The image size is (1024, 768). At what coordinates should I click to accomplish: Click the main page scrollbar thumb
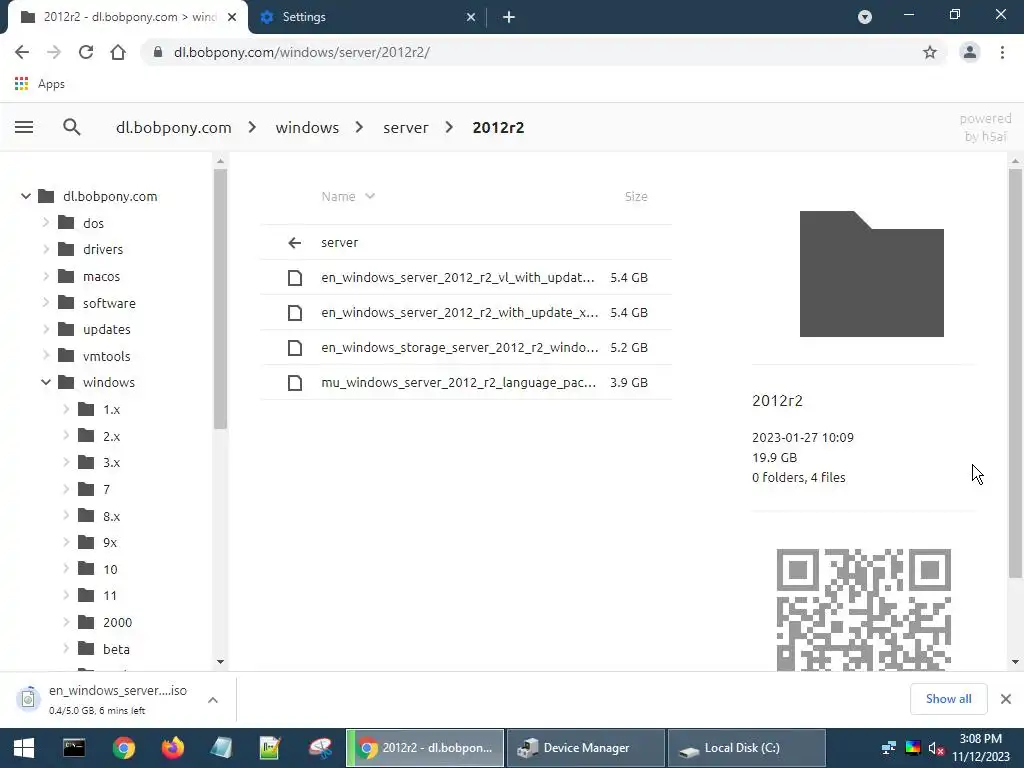point(1015,373)
